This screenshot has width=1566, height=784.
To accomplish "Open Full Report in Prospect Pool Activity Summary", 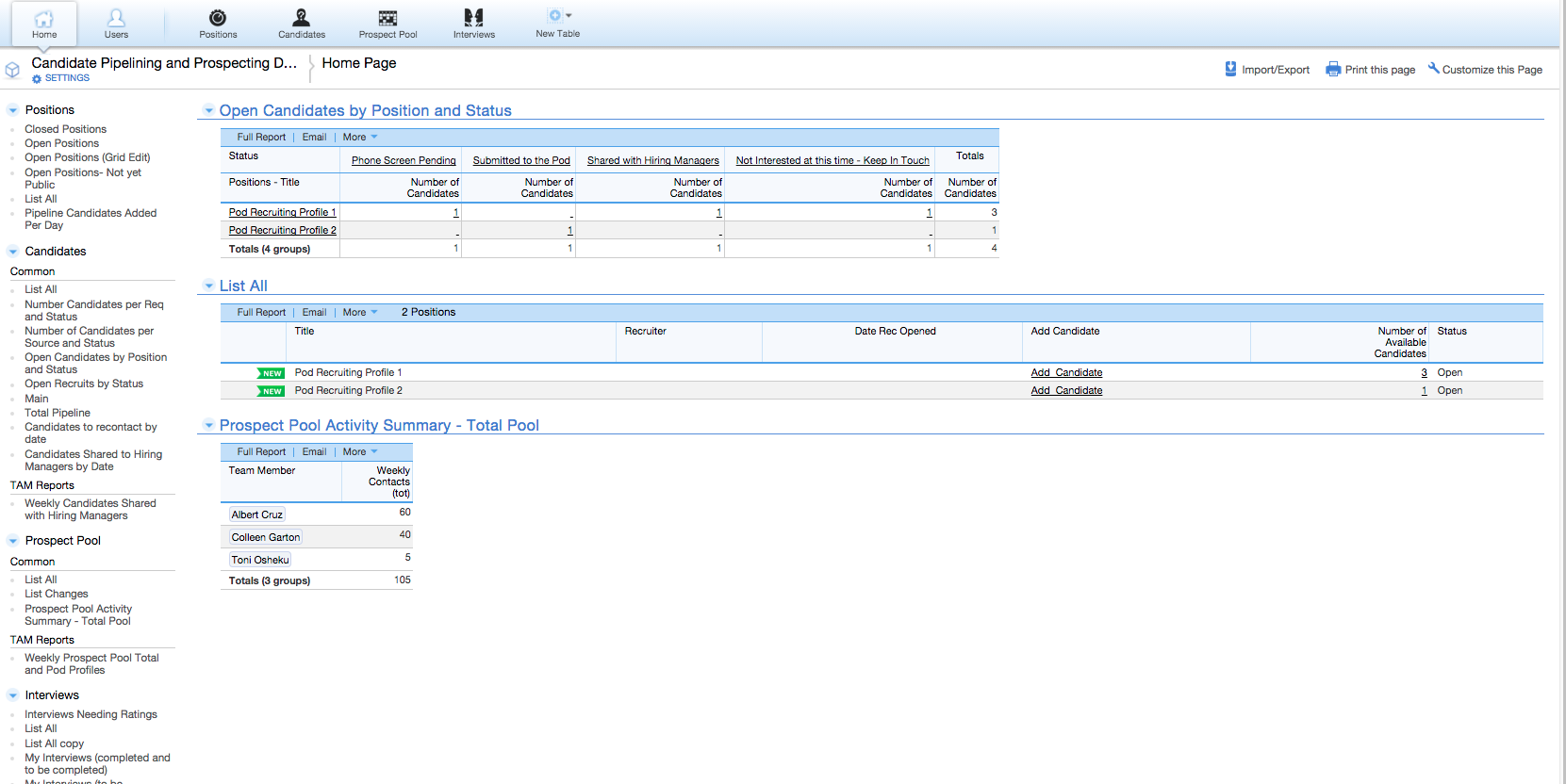I will (261, 452).
